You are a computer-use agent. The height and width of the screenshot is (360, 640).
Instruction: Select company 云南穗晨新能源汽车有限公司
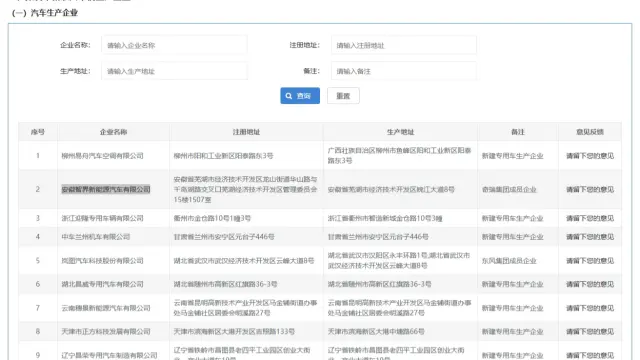pos(106,308)
